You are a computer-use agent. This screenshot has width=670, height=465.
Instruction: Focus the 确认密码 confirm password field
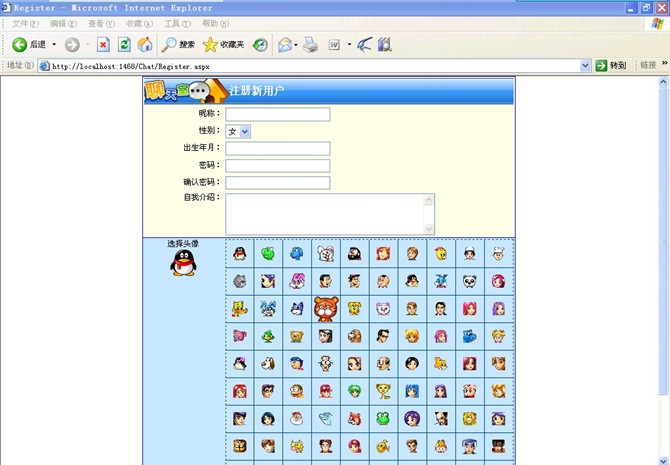tap(278, 182)
